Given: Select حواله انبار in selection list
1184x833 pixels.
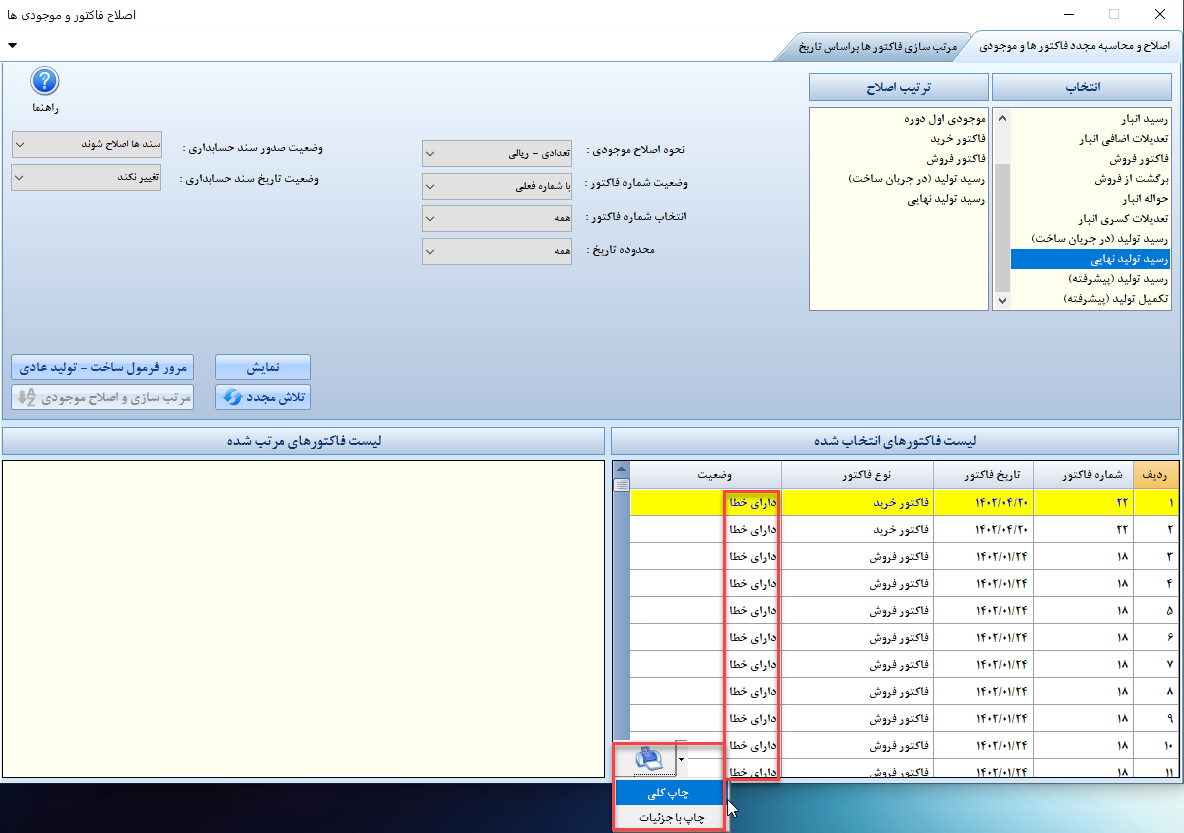Looking at the screenshot, I should 1090,199.
